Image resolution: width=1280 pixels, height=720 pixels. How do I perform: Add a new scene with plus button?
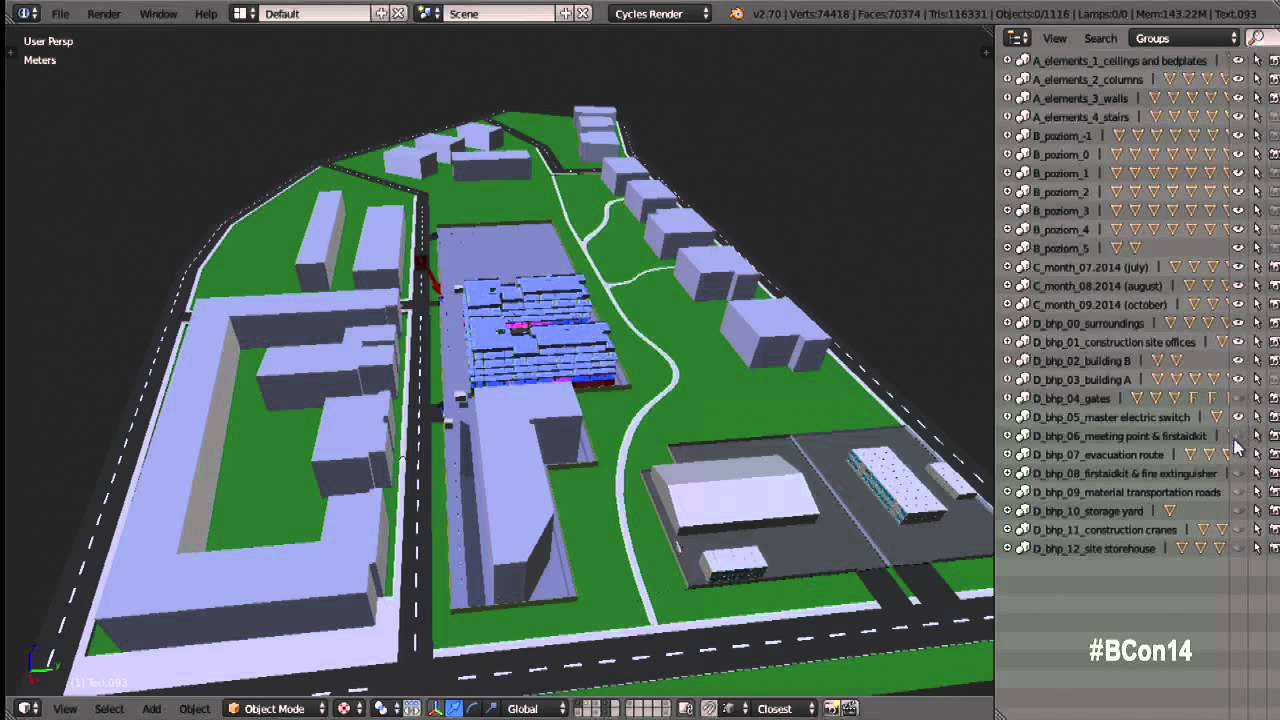[x=565, y=13]
